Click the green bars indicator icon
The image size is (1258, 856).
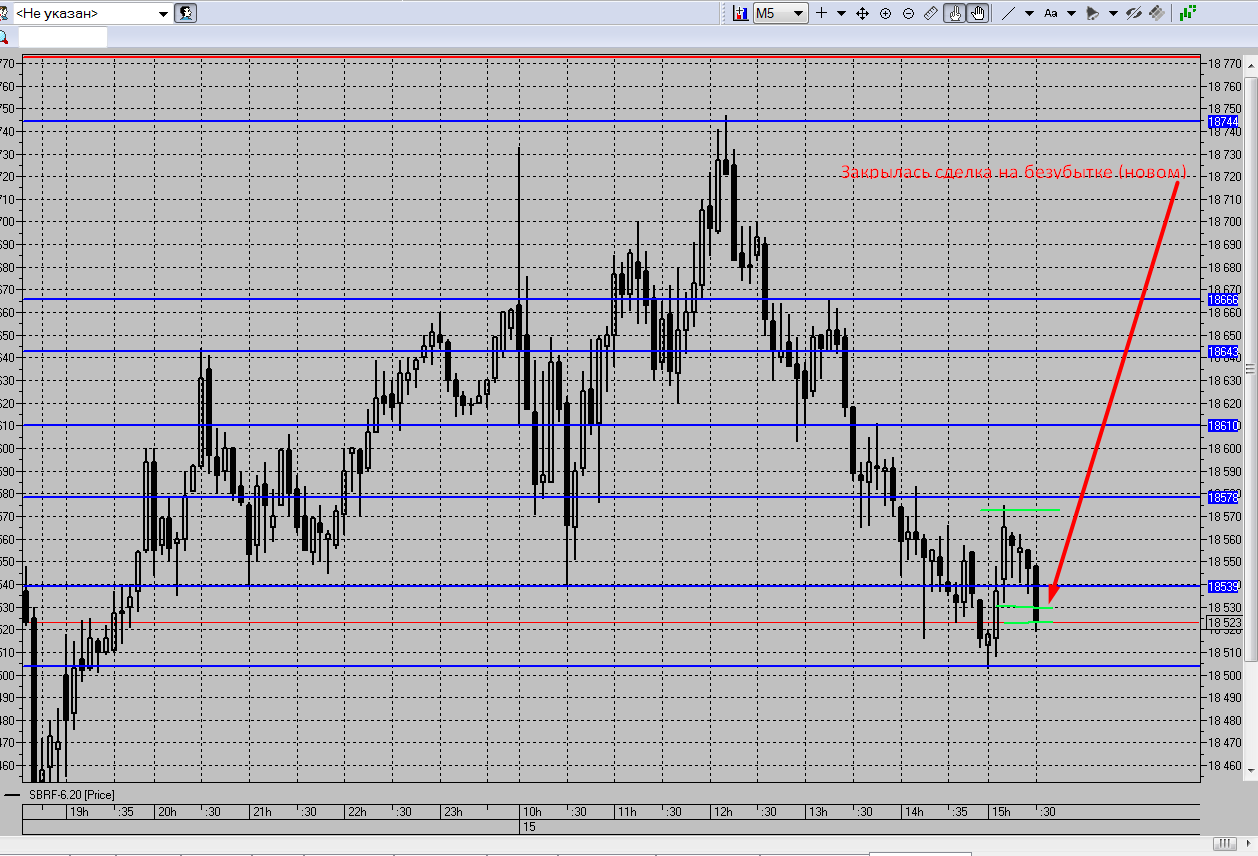[1188, 13]
